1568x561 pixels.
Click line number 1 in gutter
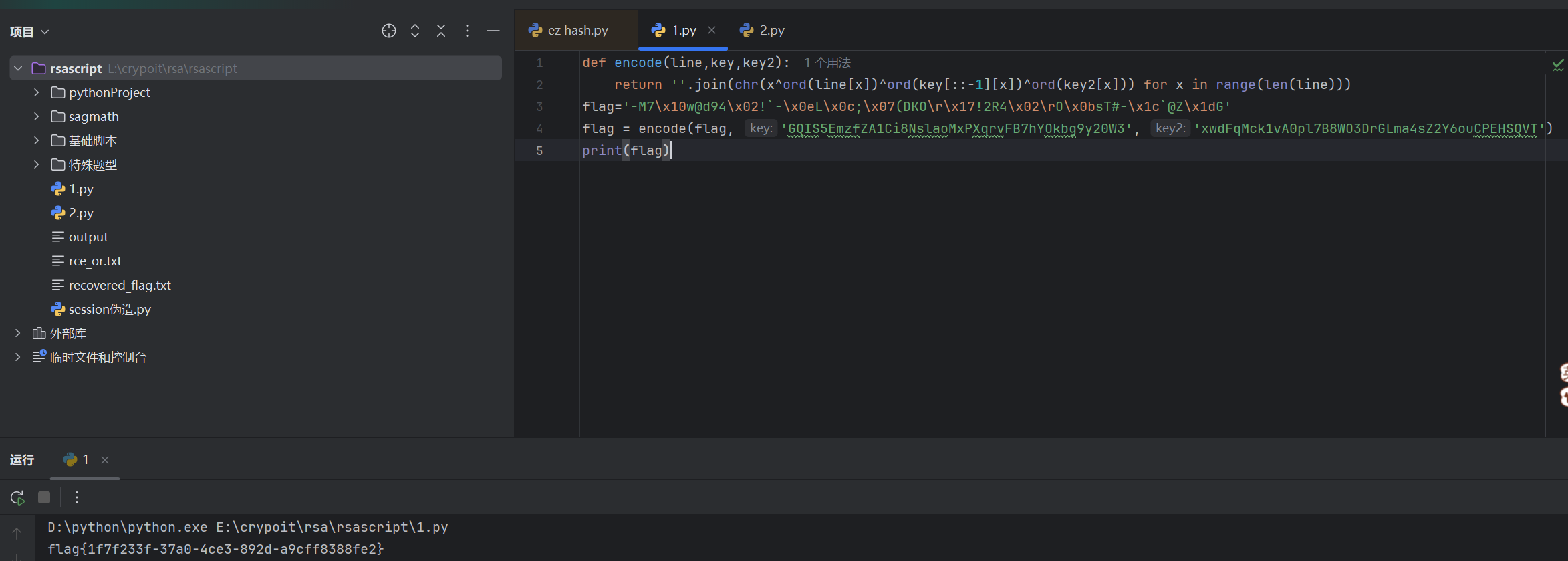tap(539, 62)
